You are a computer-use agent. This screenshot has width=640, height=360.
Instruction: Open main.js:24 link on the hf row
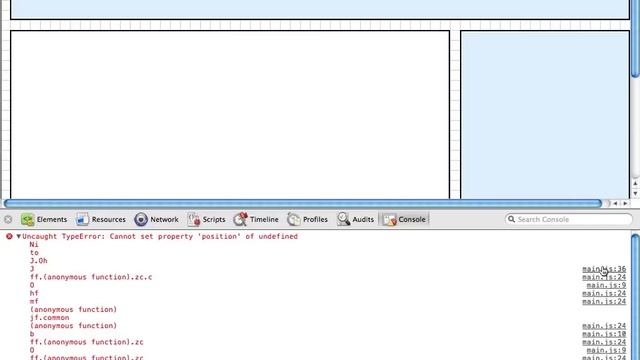pyautogui.click(x=604, y=293)
